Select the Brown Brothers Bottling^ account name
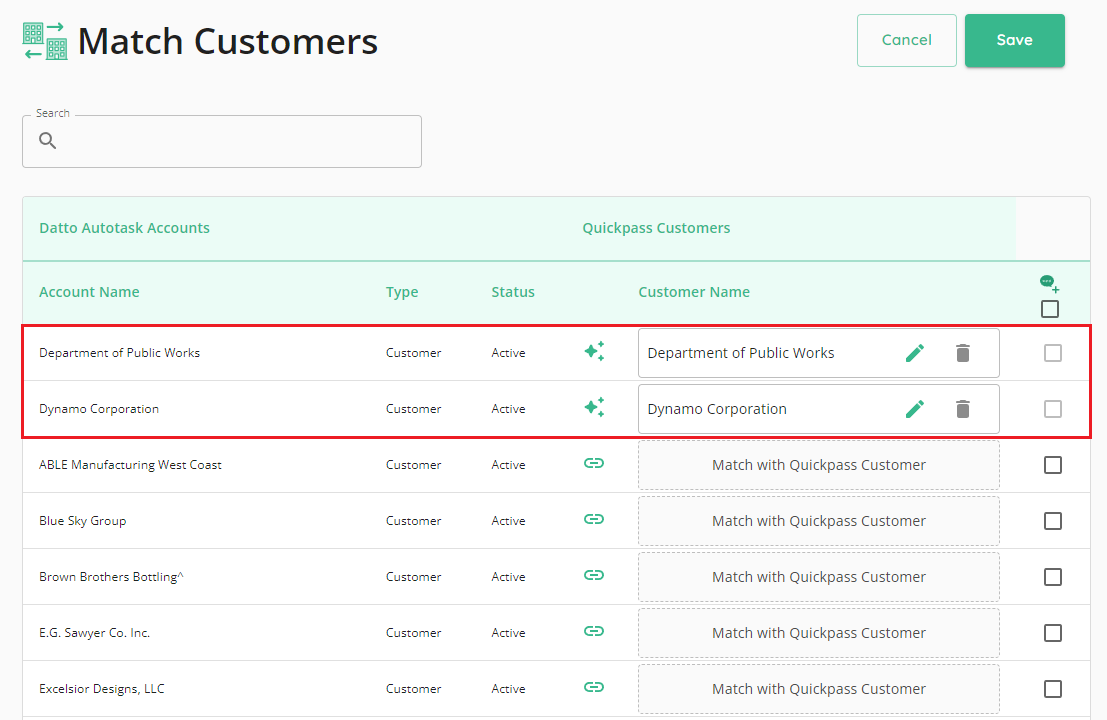Image resolution: width=1107 pixels, height=720 pixels. [x=112, y=577]
